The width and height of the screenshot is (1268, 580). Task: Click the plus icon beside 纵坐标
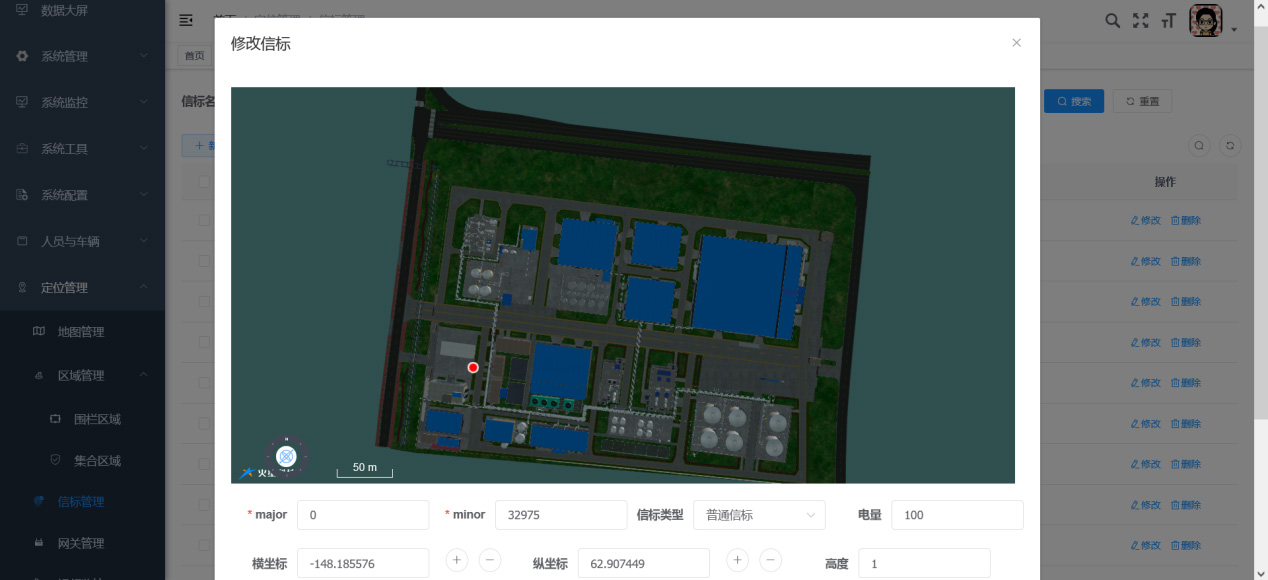pyautogui.click(x=737, y=560)
